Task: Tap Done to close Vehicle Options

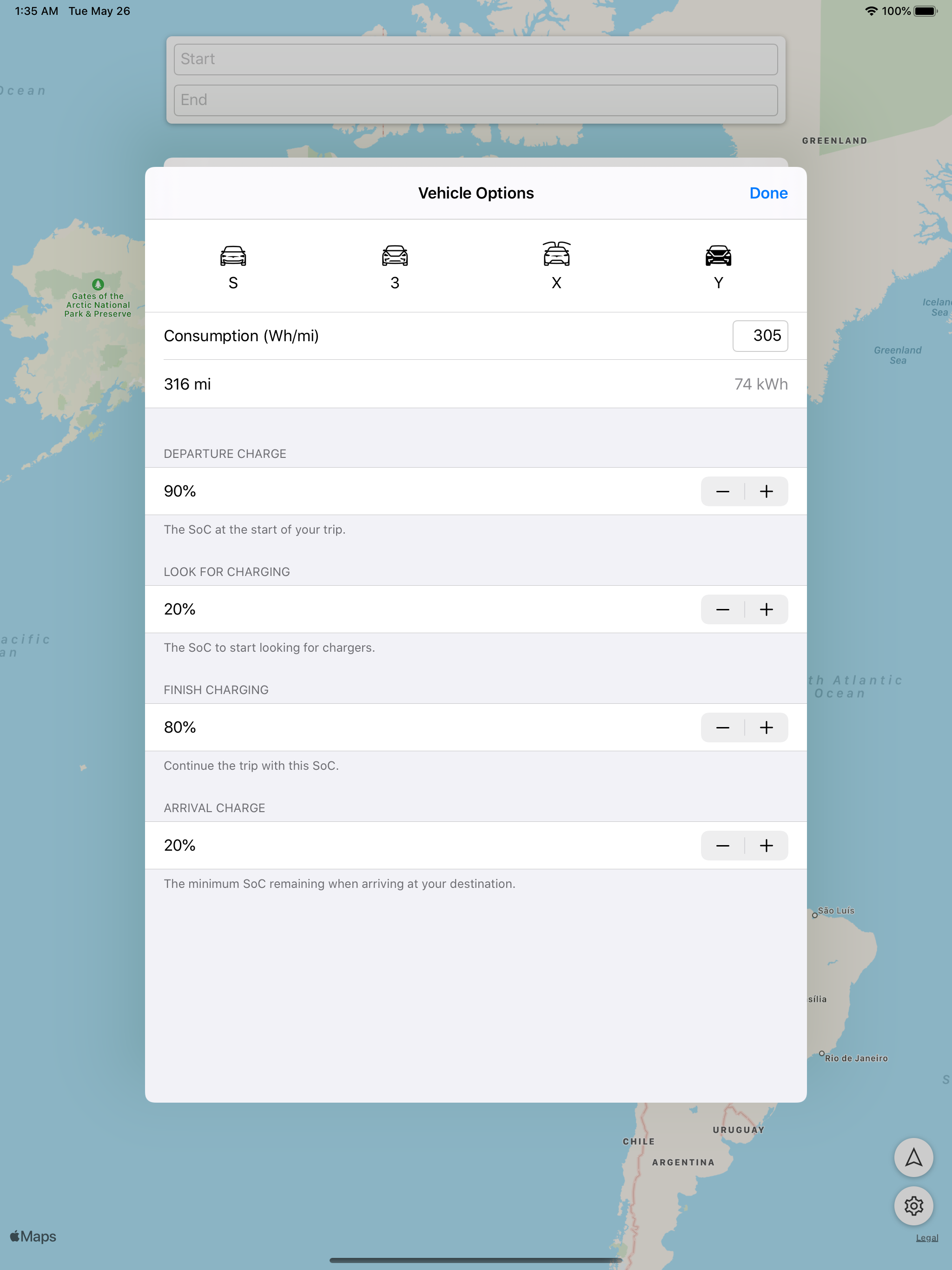Action: pyautogui.click(x=768, y=193)
